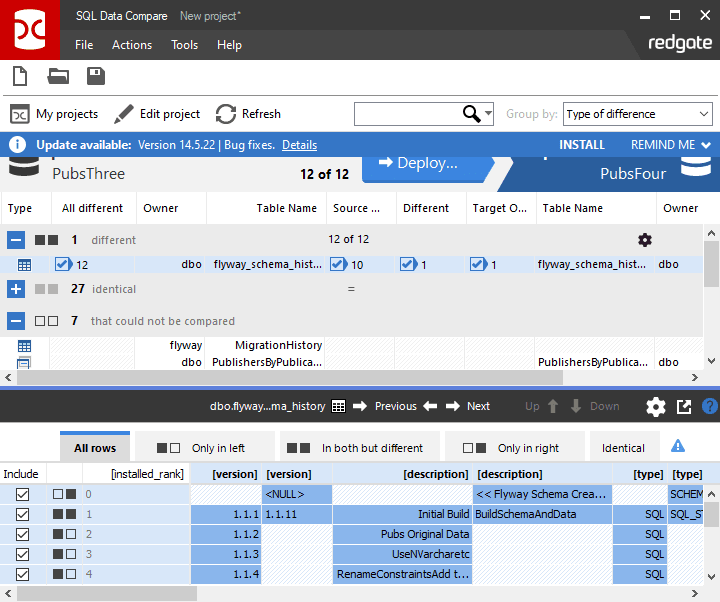Open the REMIND ME dropdown
720x602 pixels.
671,145
